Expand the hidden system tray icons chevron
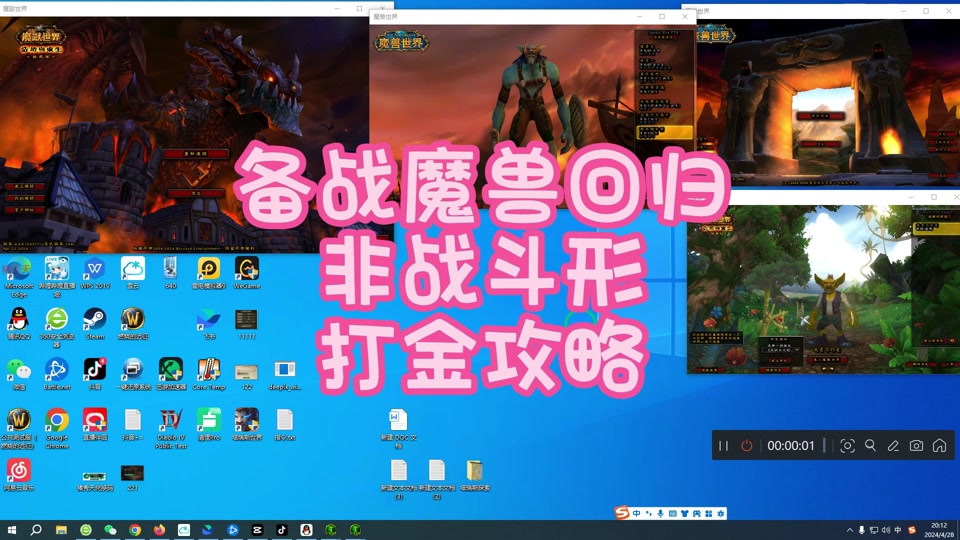Image resolution: width=960 pixels, height=540 pixels. [x=850, y=530]
